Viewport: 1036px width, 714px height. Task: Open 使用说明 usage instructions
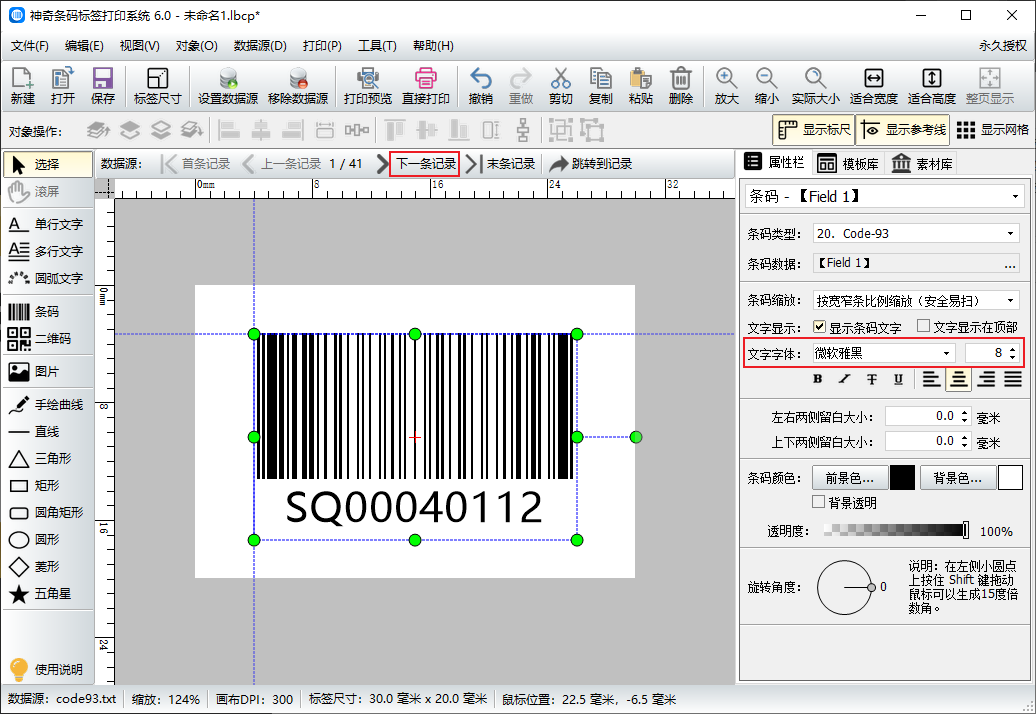46,669
